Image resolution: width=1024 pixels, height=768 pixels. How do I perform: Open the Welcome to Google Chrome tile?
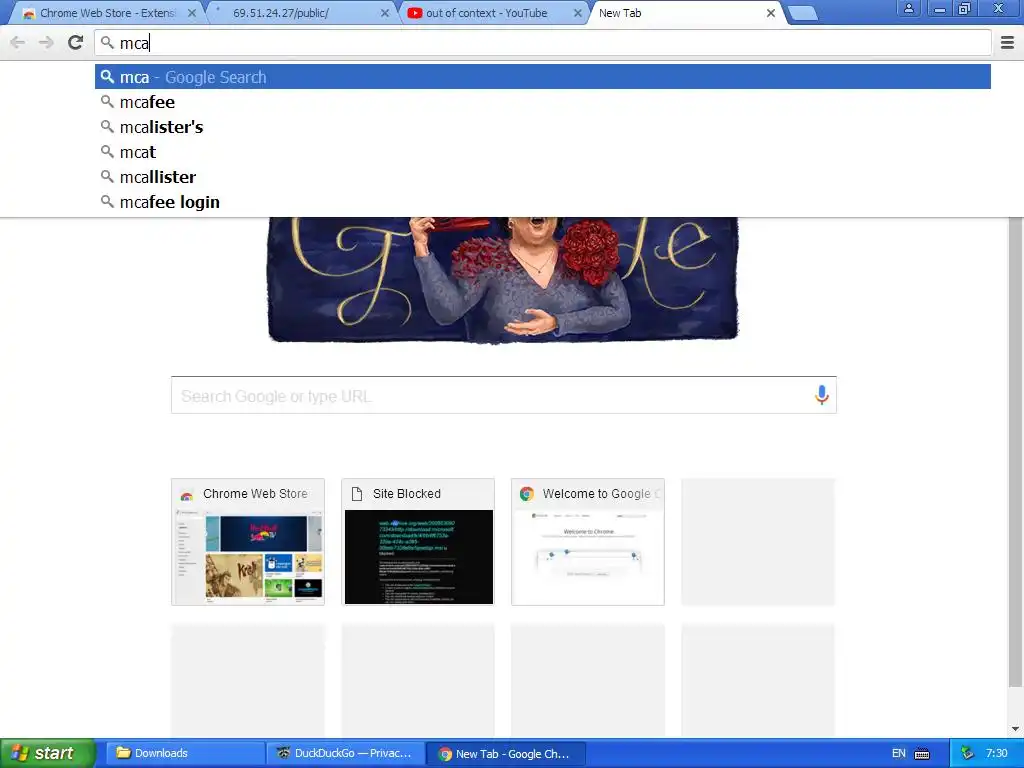point(588,542)
